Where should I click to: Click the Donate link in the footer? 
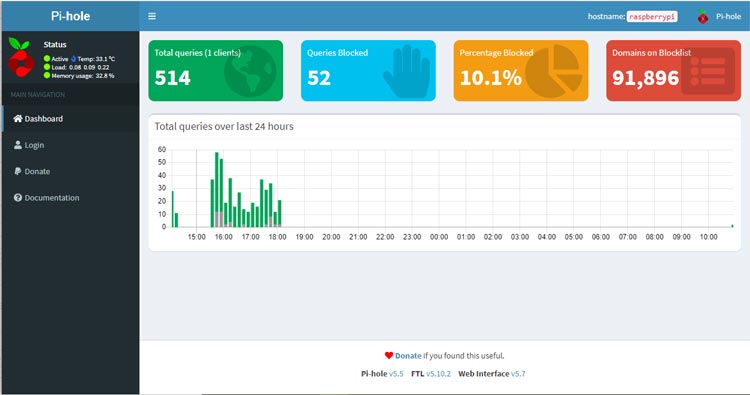(x=408, y=355)
